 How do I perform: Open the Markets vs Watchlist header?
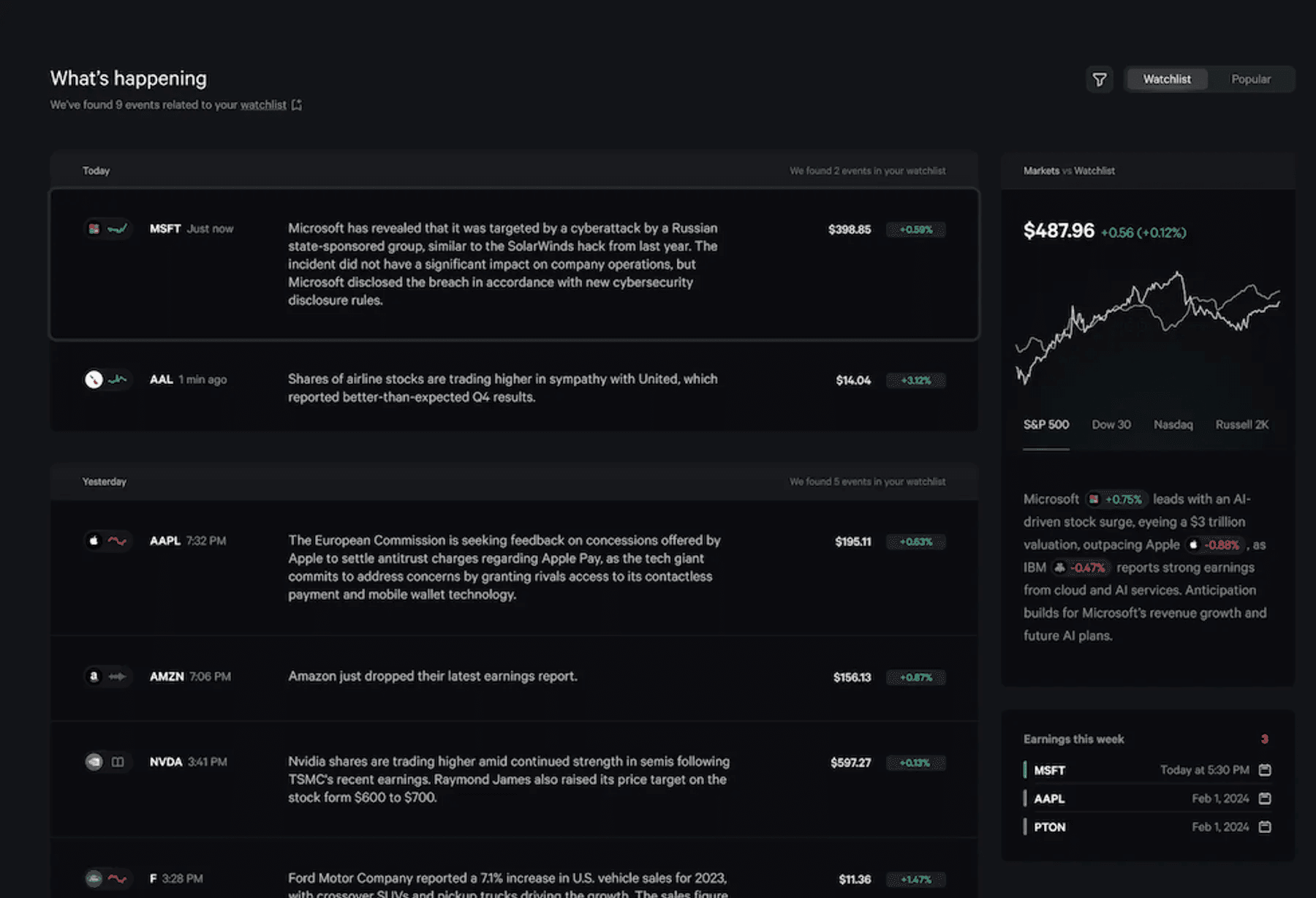point(1069,170)
